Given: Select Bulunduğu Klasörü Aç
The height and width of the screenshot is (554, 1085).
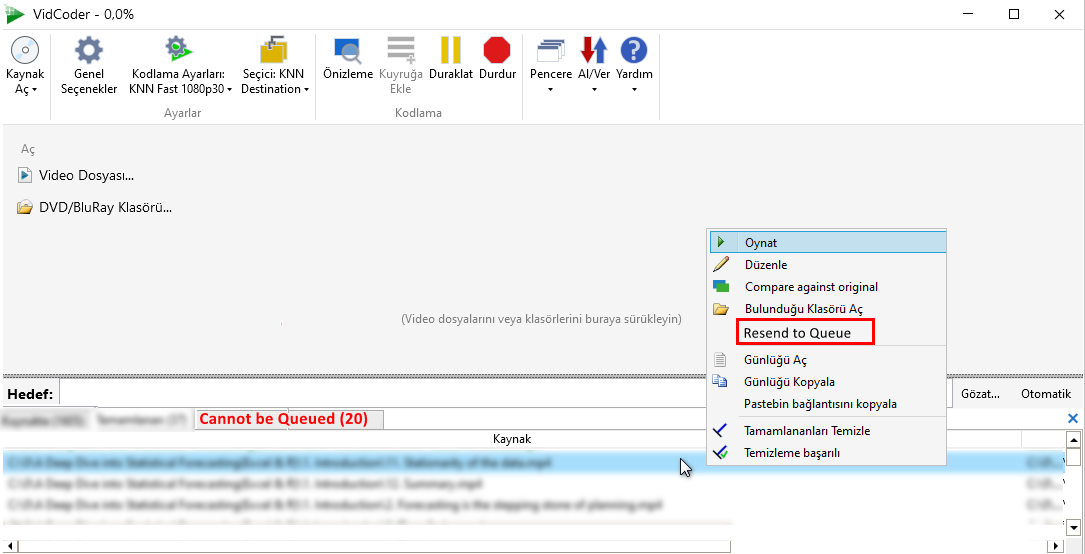Looking at the screenshot, I should pyautogui.click(x=828, y=308).
